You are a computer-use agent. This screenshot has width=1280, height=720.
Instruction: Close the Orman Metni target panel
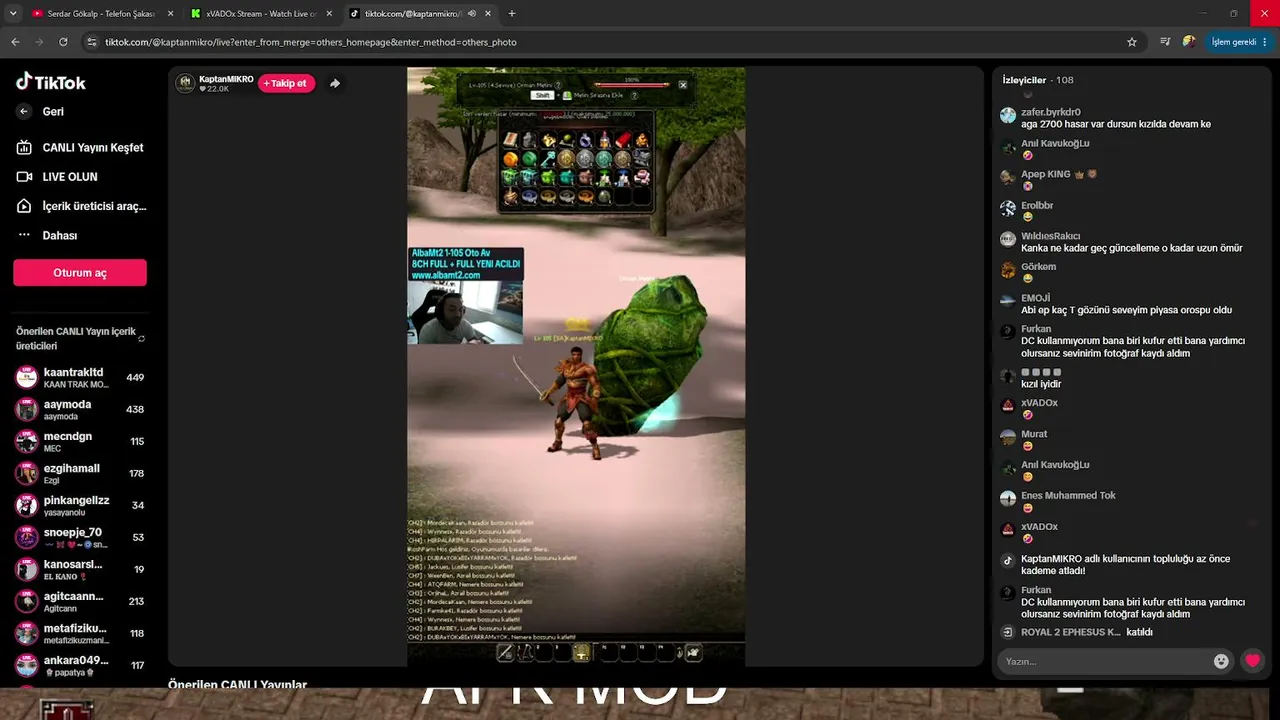(683, 85)
